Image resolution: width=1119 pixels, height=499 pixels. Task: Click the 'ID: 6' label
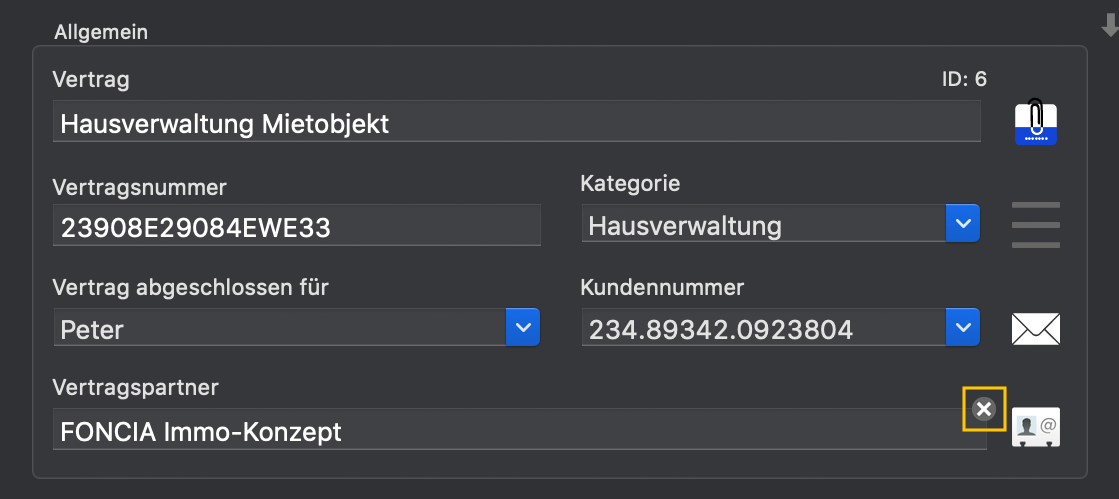click(964, 79)
